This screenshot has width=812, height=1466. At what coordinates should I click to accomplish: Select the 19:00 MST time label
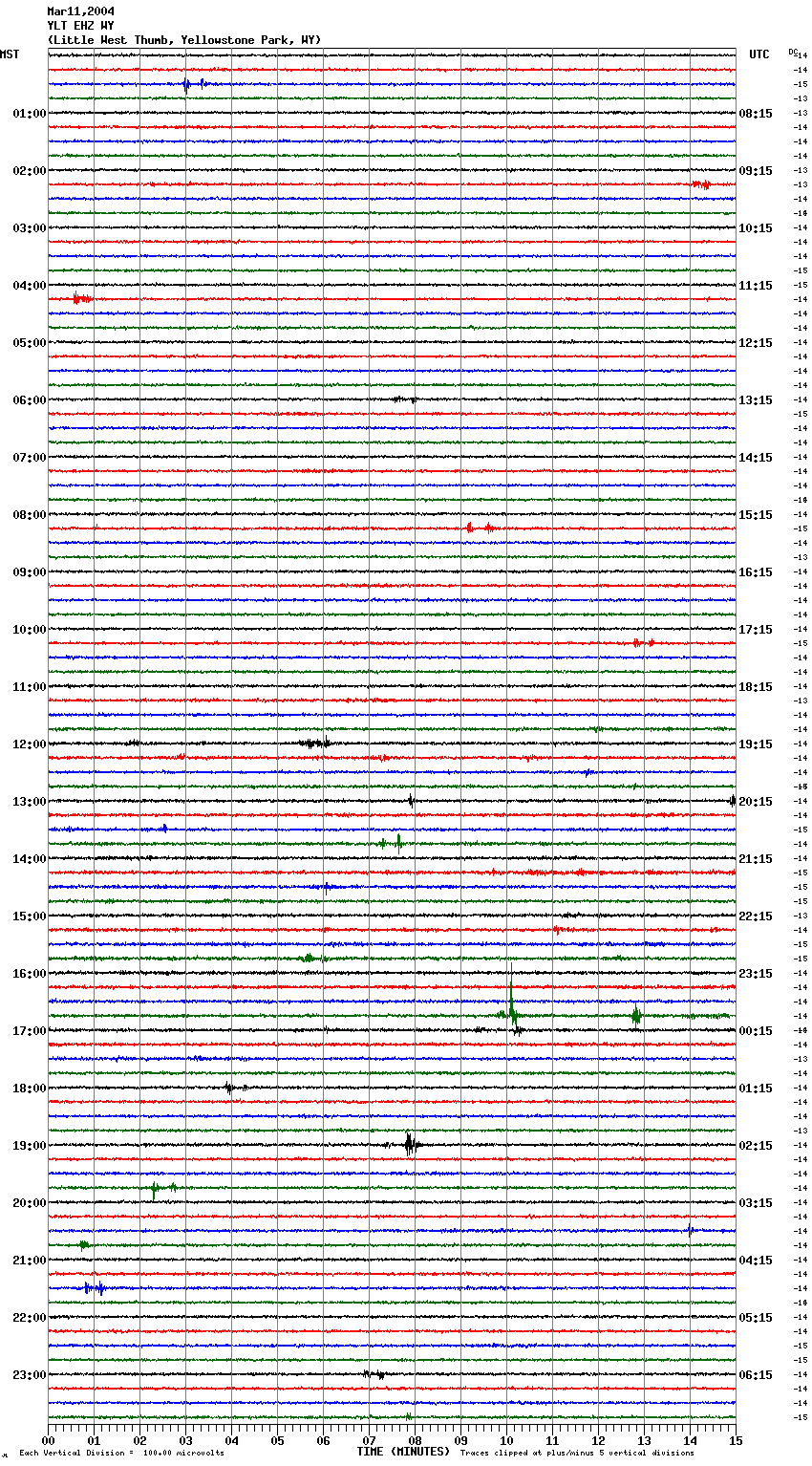point(29,1146)
